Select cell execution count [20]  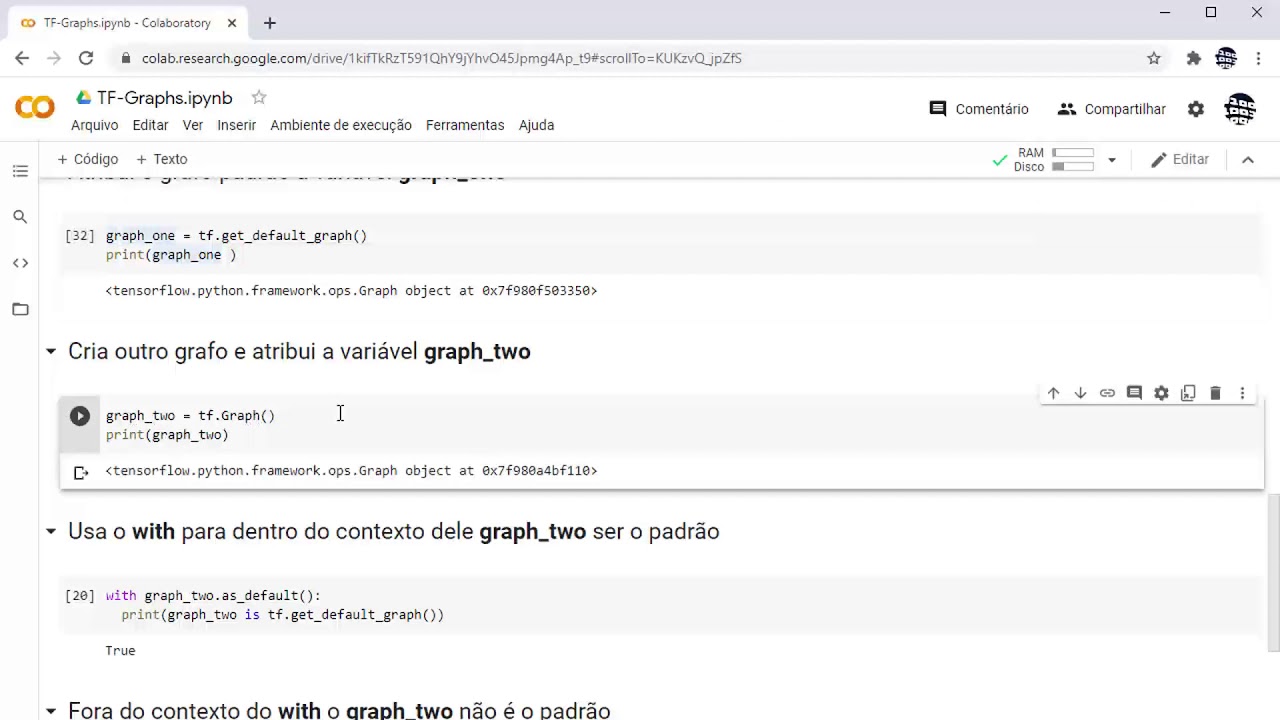(80, 595)
